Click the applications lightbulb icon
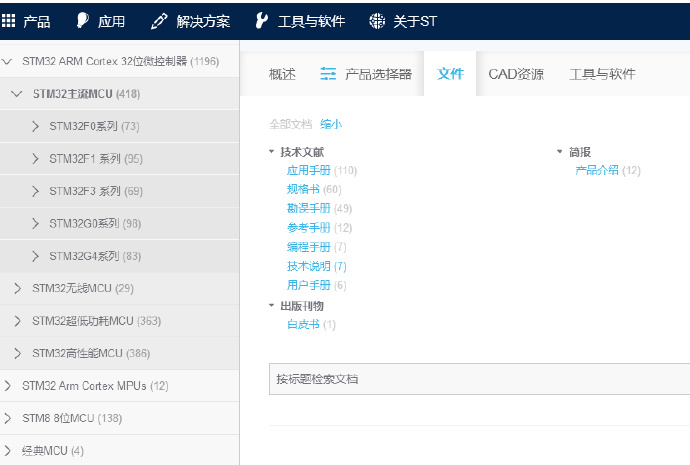This screenshot has height=465, width=690. click(x=82, y=20)
